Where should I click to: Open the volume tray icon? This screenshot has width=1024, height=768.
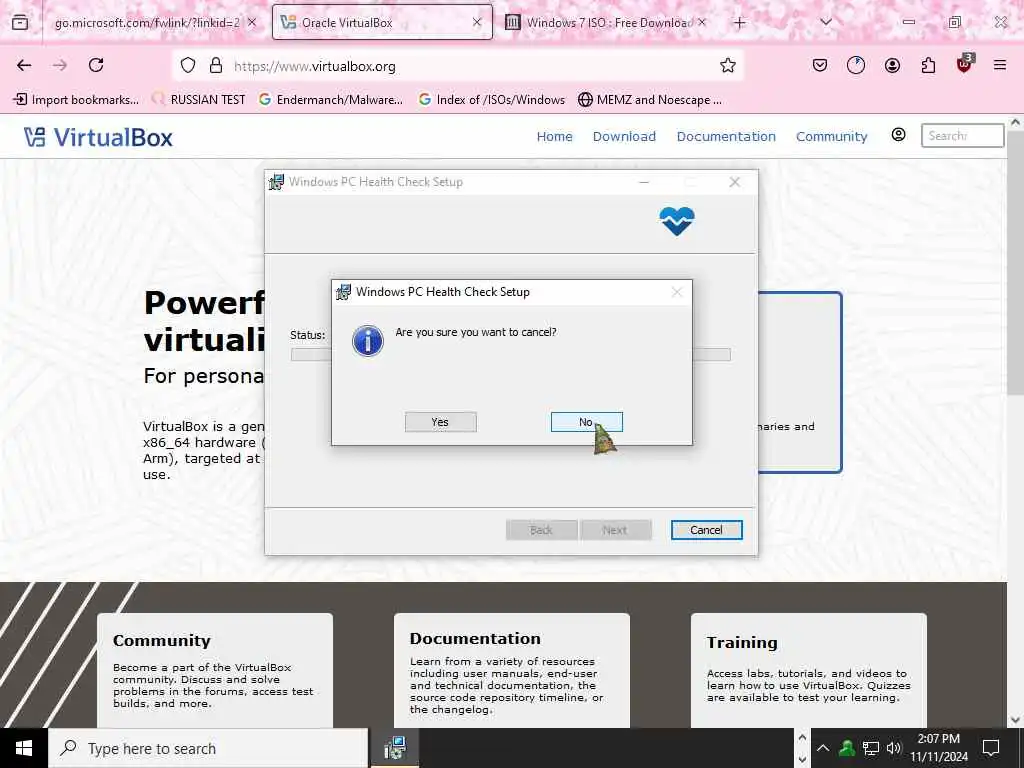point(894,748)
